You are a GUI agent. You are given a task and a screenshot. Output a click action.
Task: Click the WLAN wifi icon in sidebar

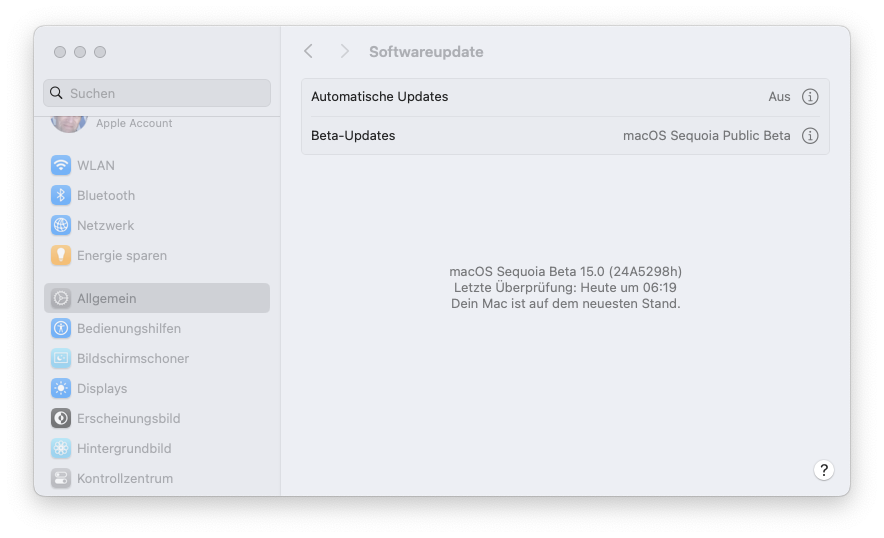point(61,166)
